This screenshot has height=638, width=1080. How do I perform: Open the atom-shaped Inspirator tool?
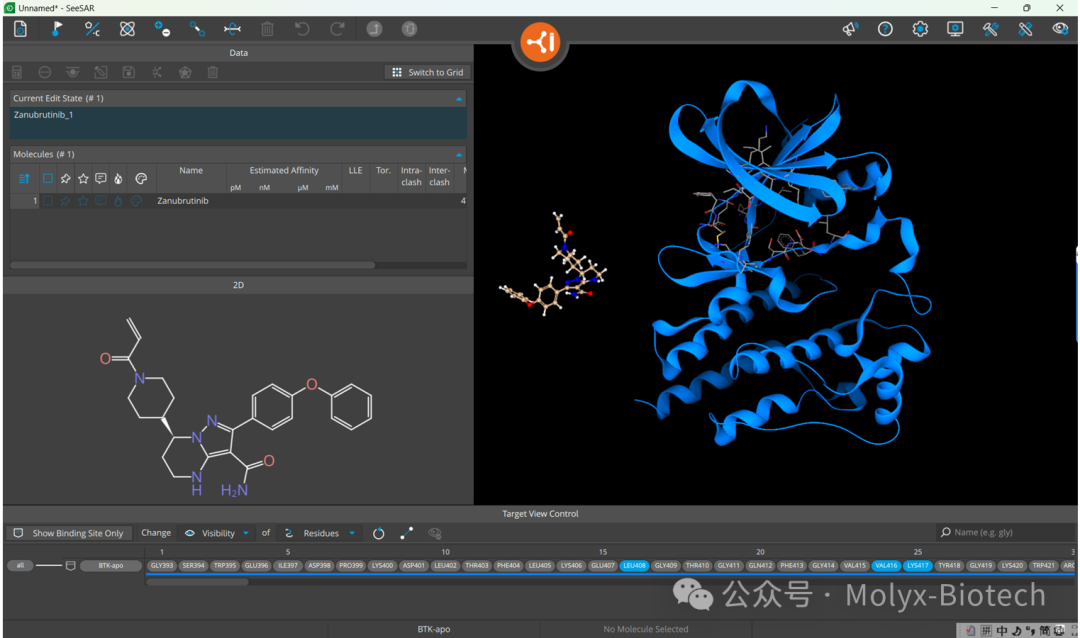(x=127, y=29)
